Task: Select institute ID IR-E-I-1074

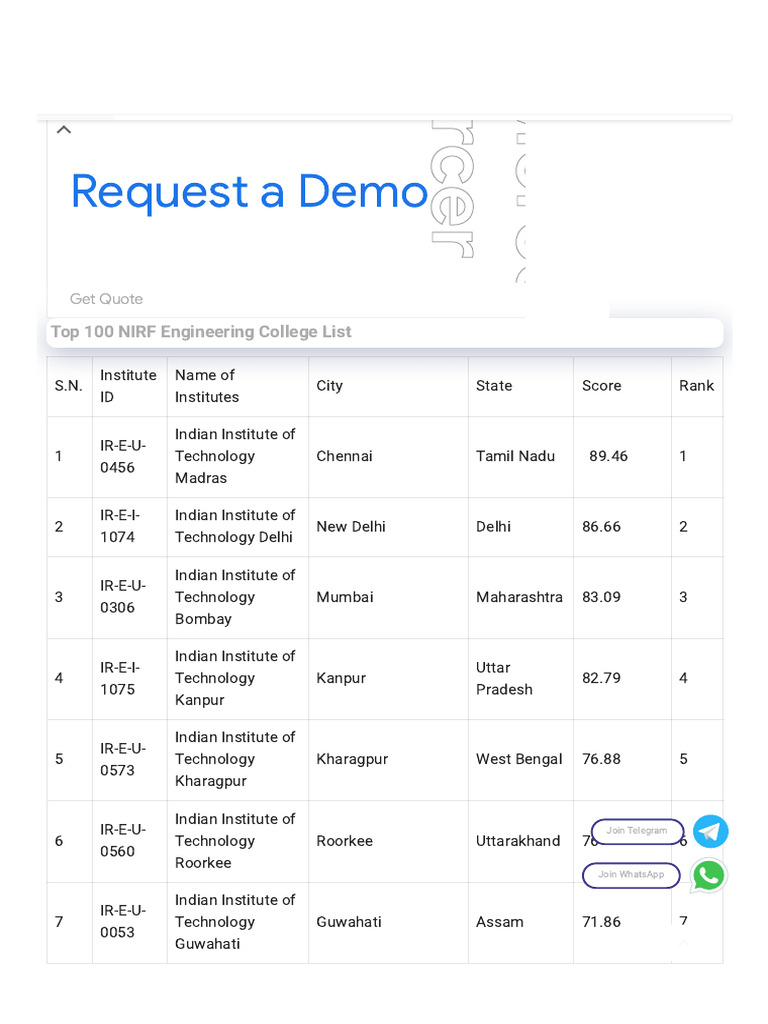Action: (x=120, y=526)
